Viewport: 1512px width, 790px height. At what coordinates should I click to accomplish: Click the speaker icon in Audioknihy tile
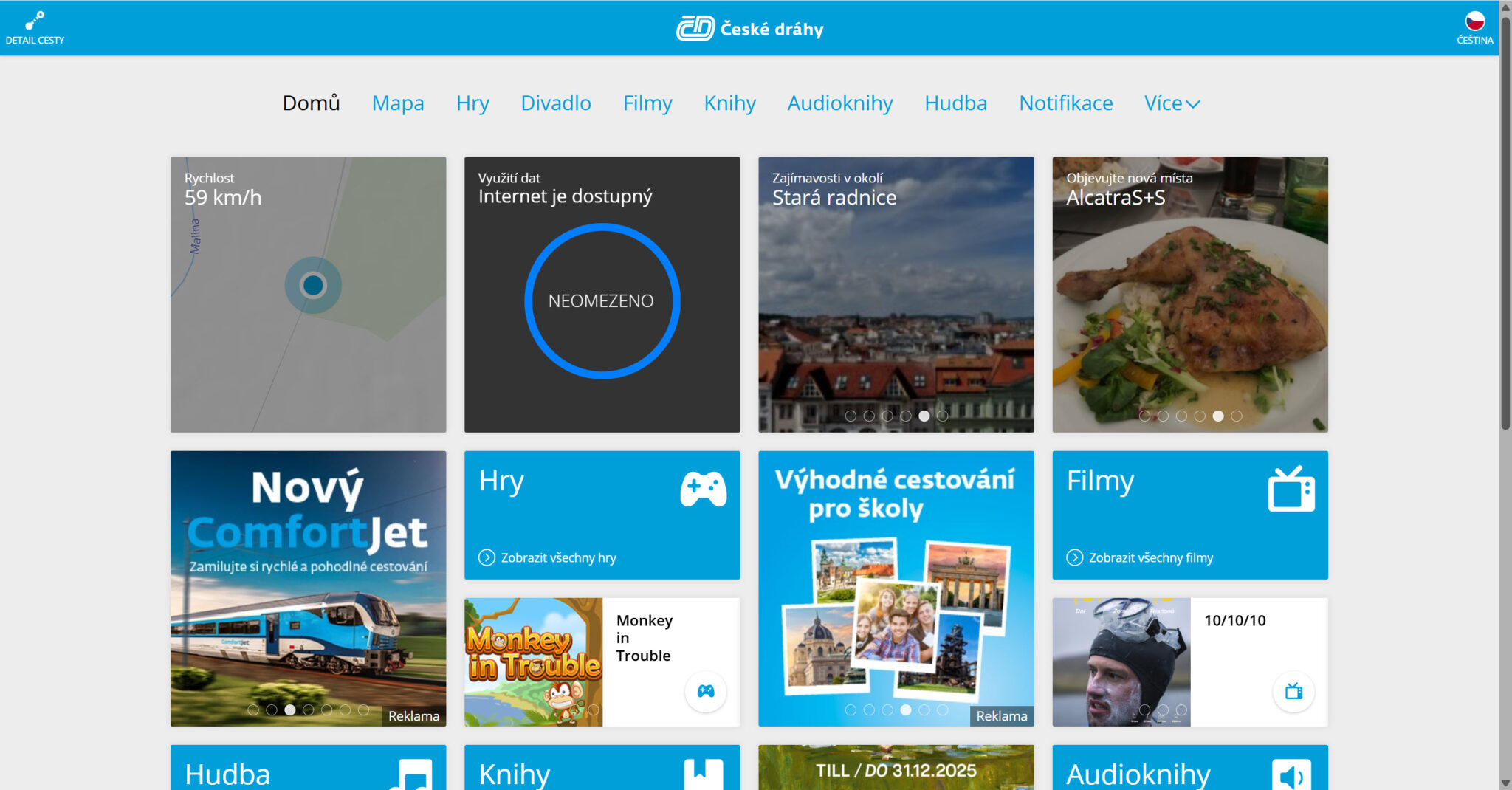pos(1291,775)
